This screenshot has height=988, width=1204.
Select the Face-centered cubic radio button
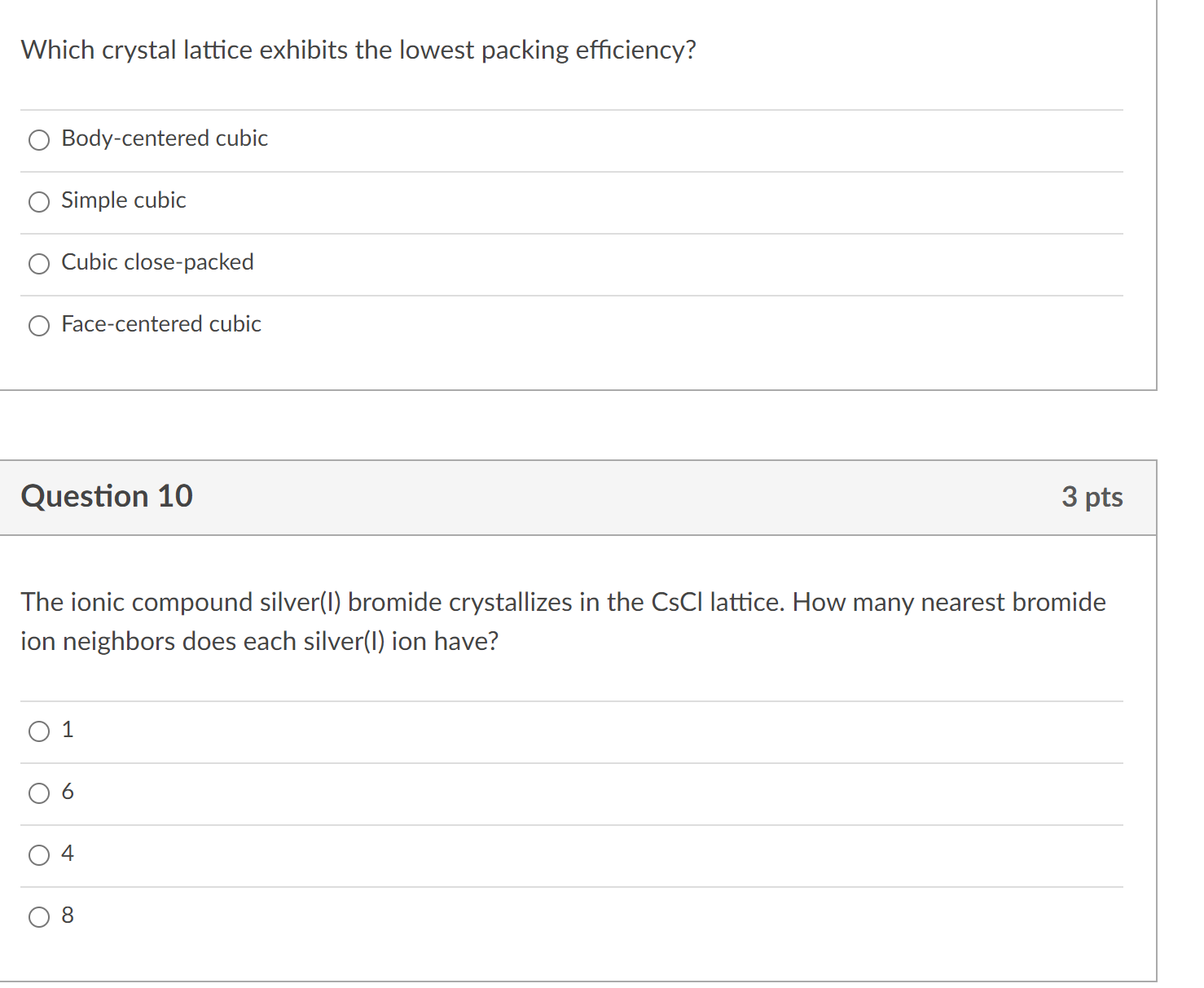38,325
